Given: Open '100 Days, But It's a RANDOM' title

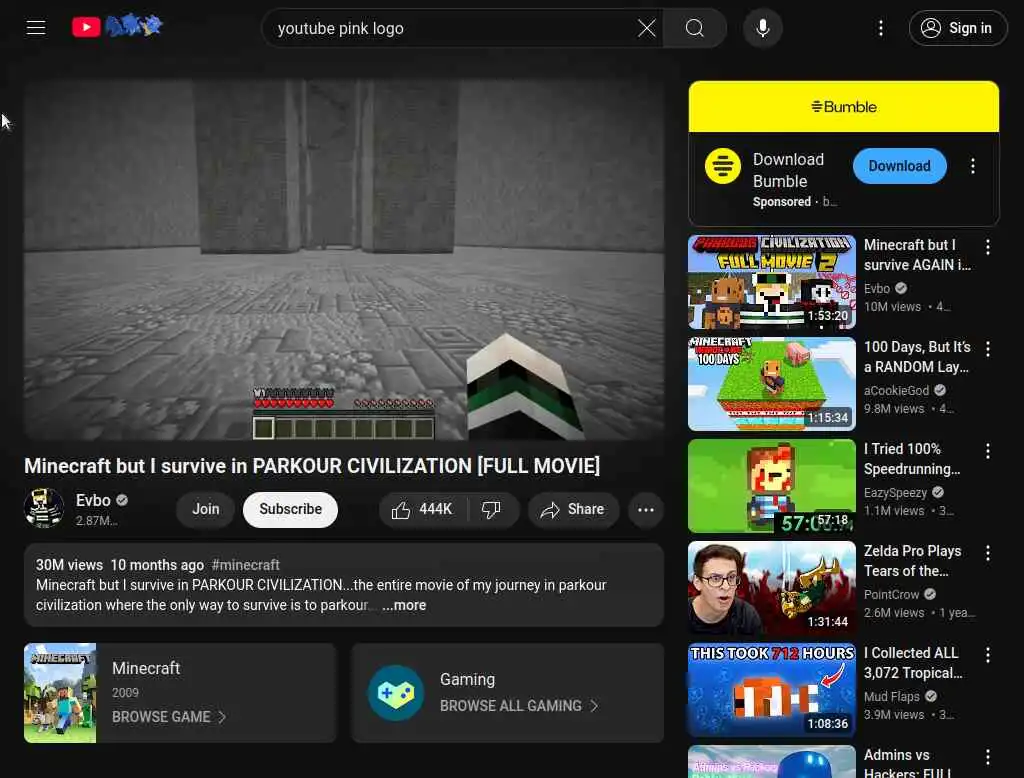Looking at the screenshot, I should pos(917,357).
